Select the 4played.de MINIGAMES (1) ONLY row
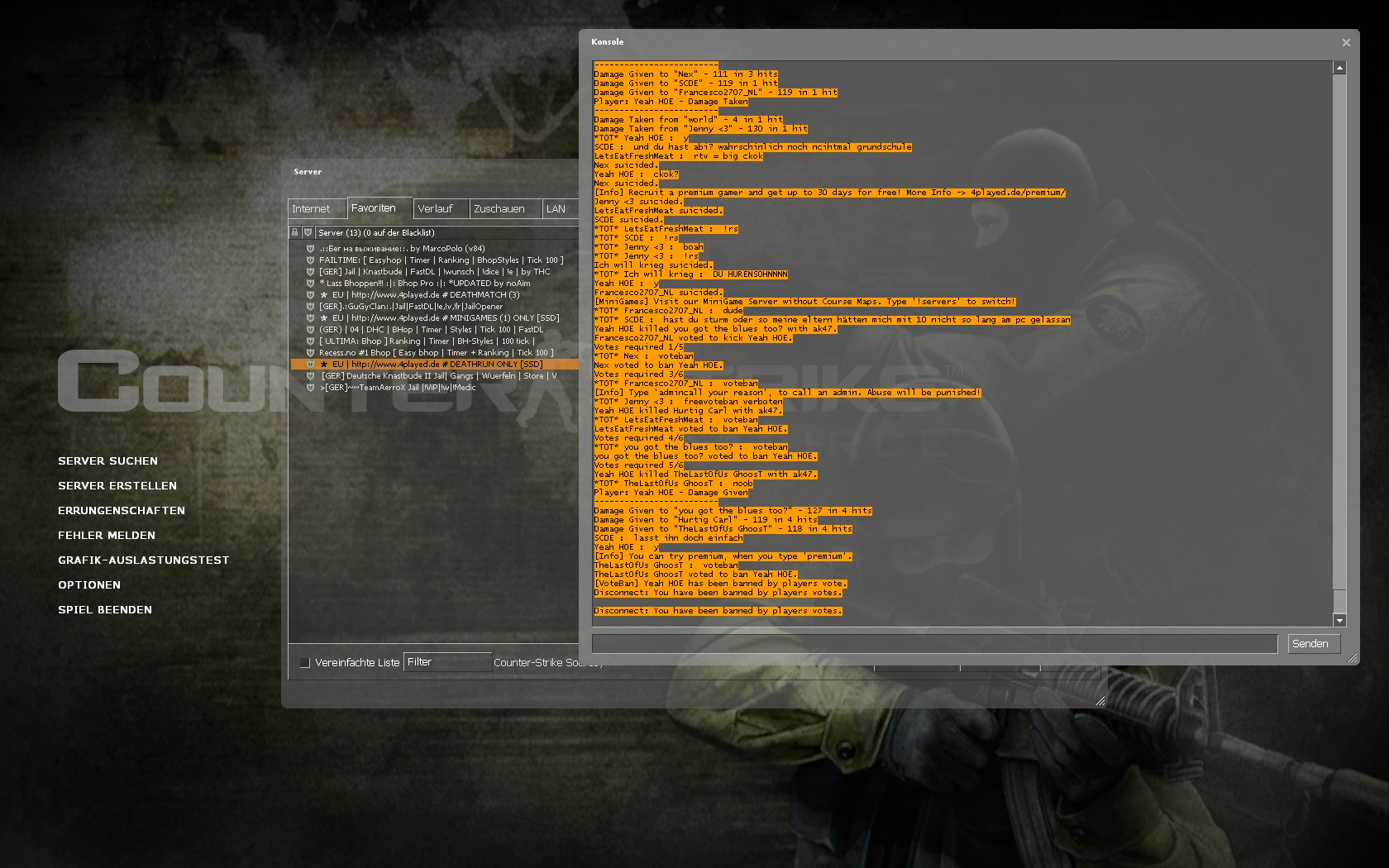Viewport: 1389px width, 868px height. [x=434, y=317]
